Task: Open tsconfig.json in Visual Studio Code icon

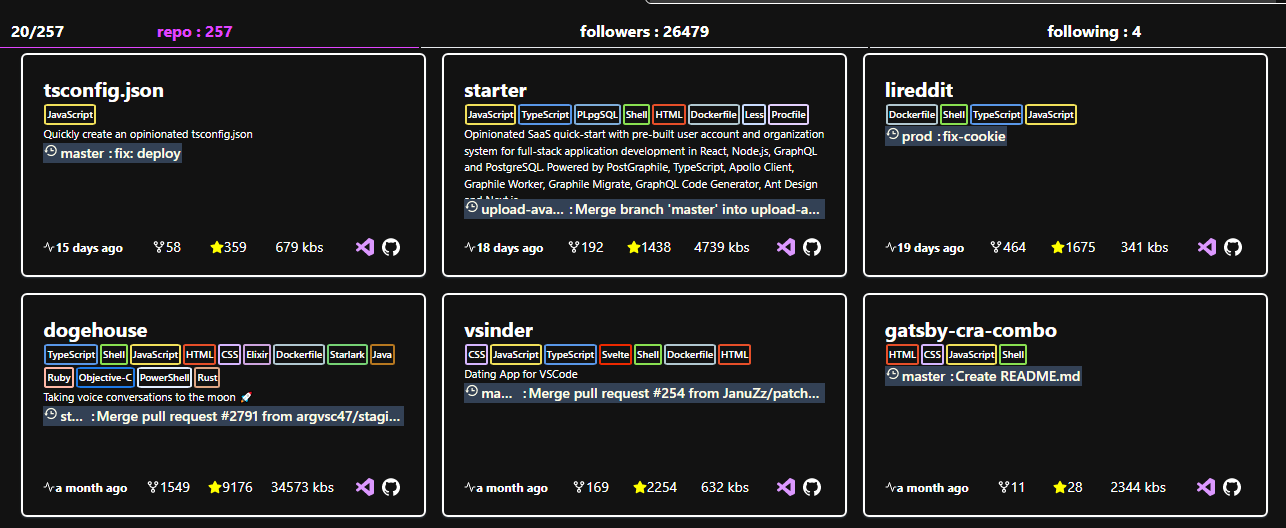Action: pyautogui.click(x=365, y=247)
